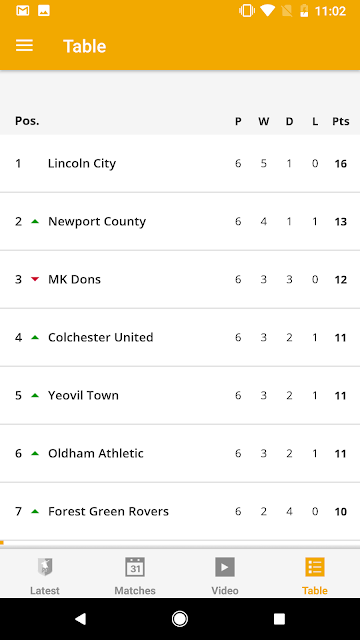360x640 pixels.
Task: Select the Table list icon
Action: point(315,567)
